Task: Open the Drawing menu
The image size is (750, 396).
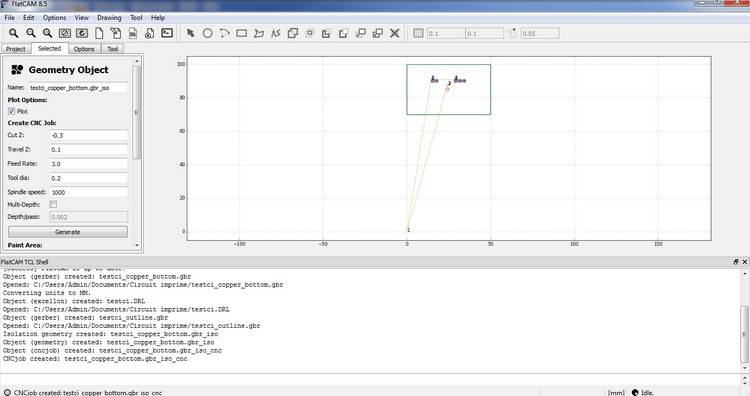Action: click(109, 18)
